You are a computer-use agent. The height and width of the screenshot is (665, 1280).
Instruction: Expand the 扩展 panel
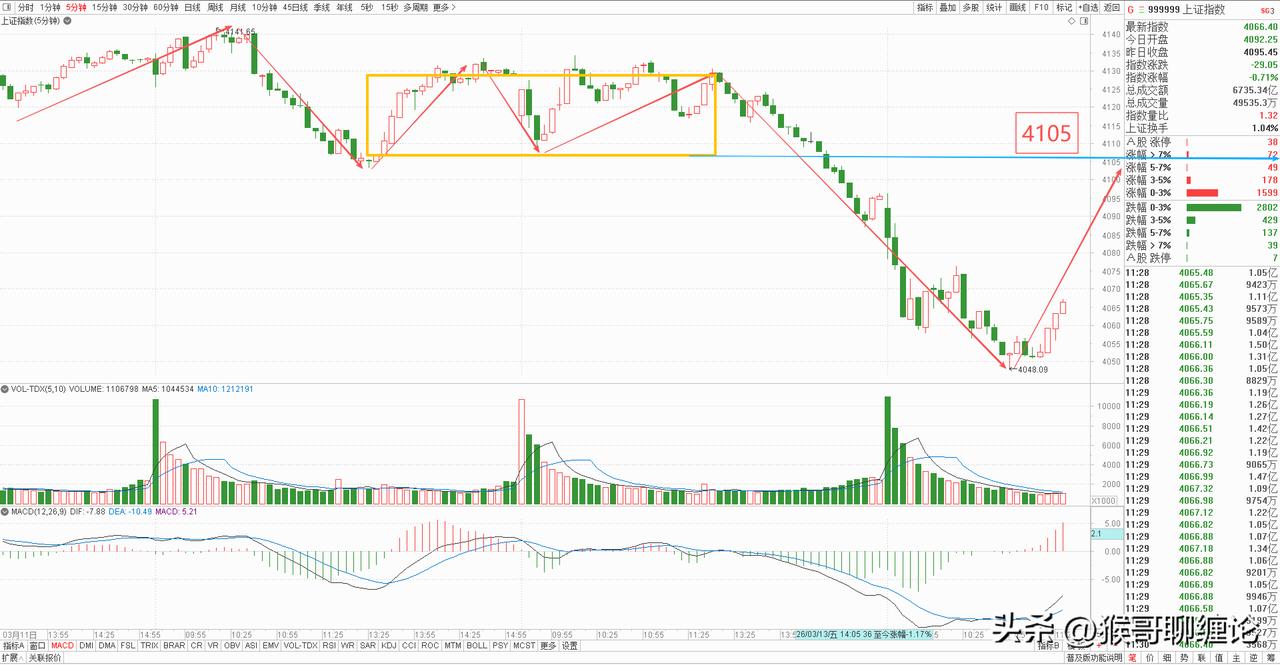click(12, 658)
